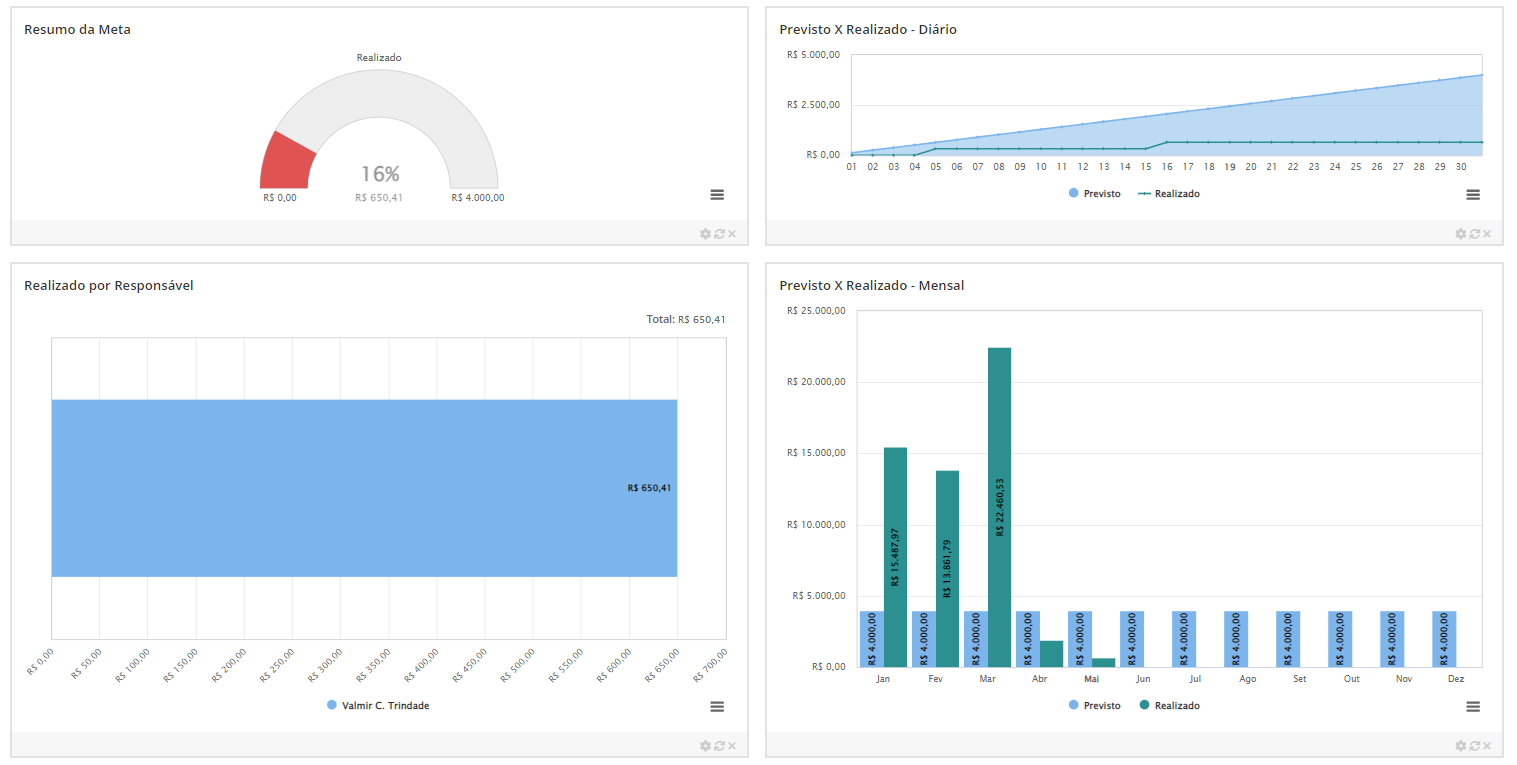Select the September Previsto blue bar
This screenshot has width=1517, height=765.
[x=1287, y=639]
